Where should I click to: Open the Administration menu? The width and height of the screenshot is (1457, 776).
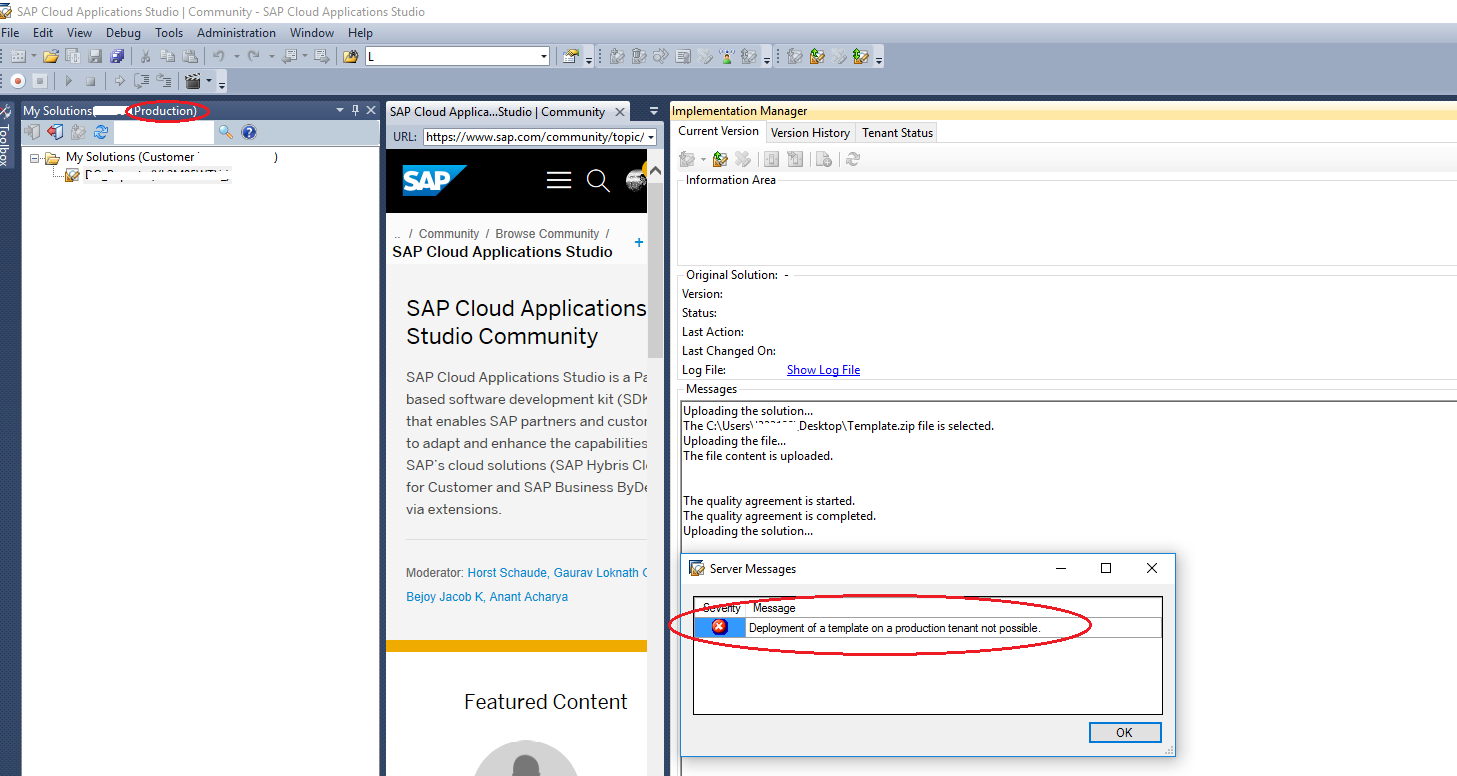(236, 33)
